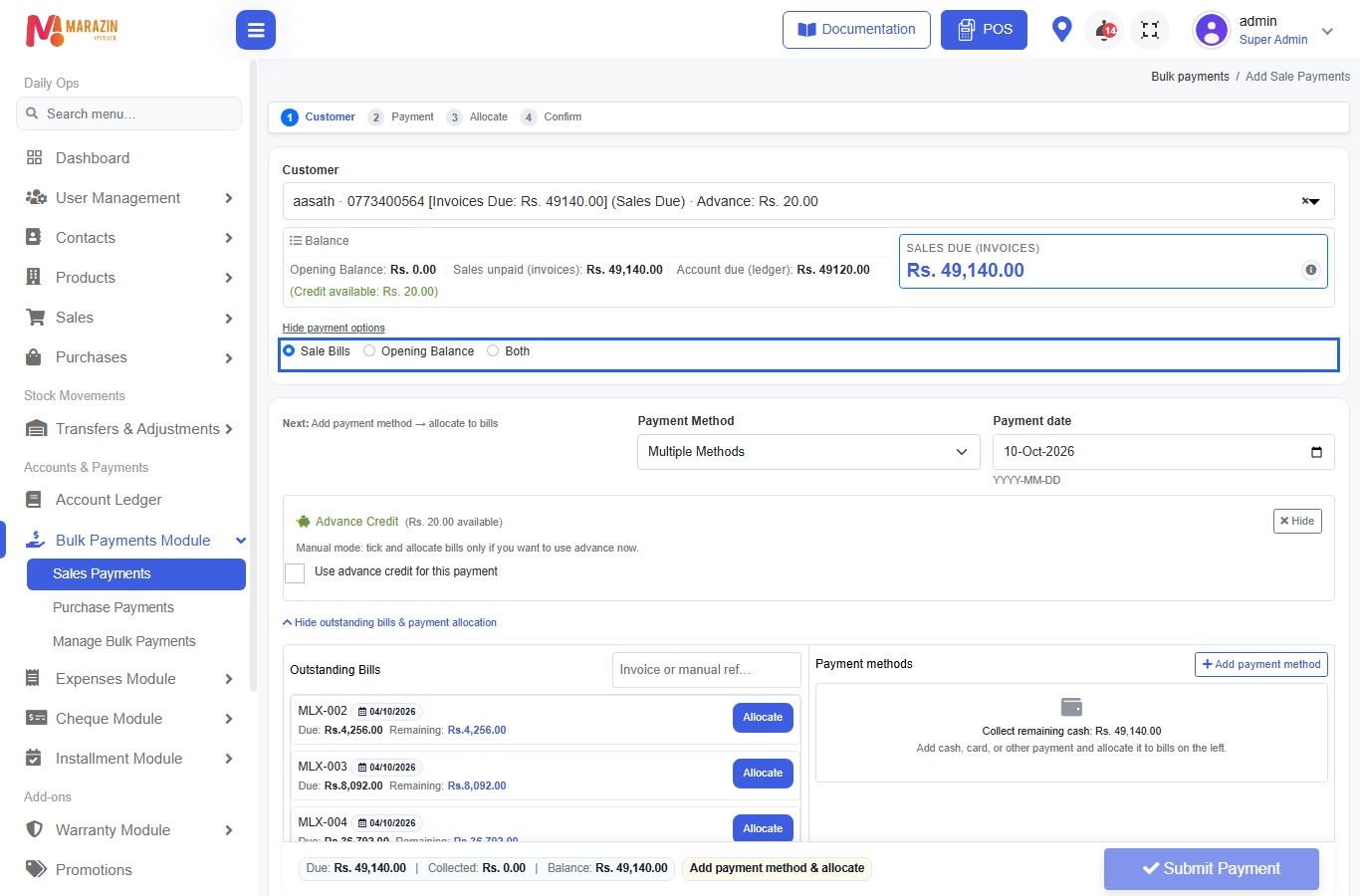Image resolution: width=1360 pixels, height=896 pixels.
Task: Open Manage Bulk Payments submenu item
Action: tap(124, 641)
